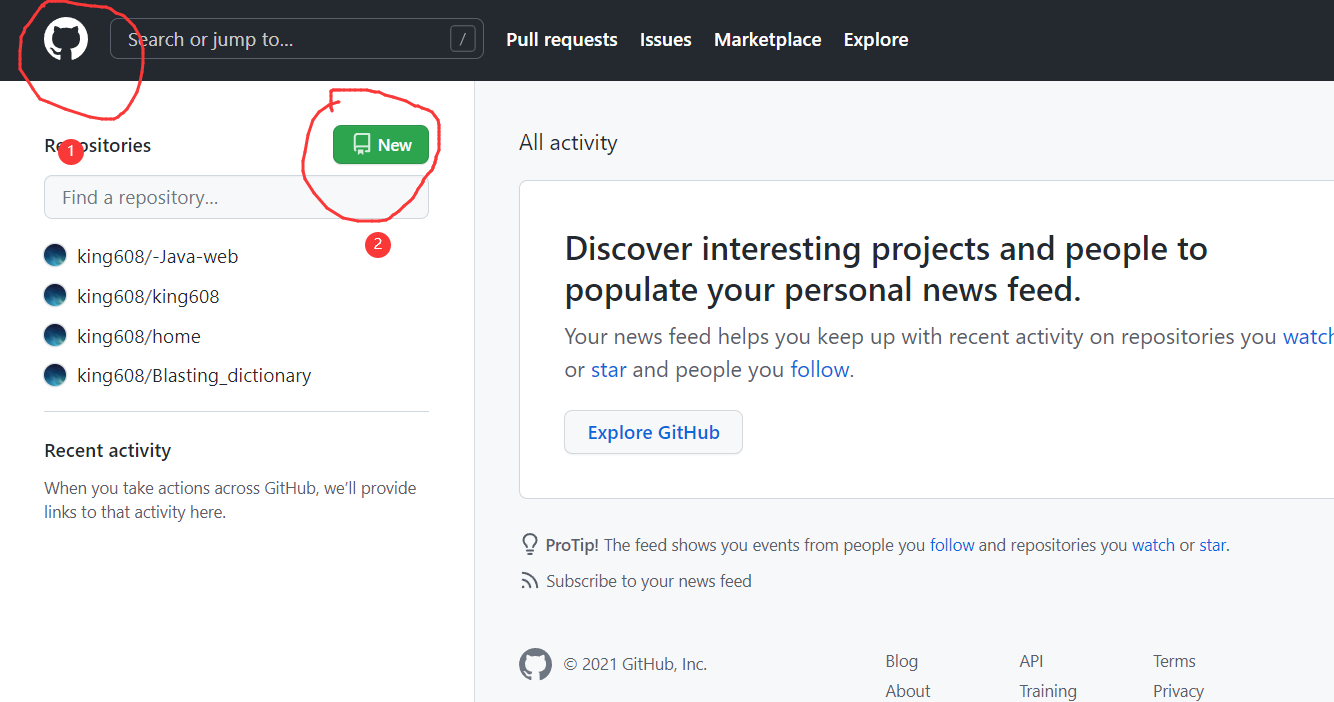1334x702 pixels.
Task: Follow the star link in news feed text
Action: 608,370
